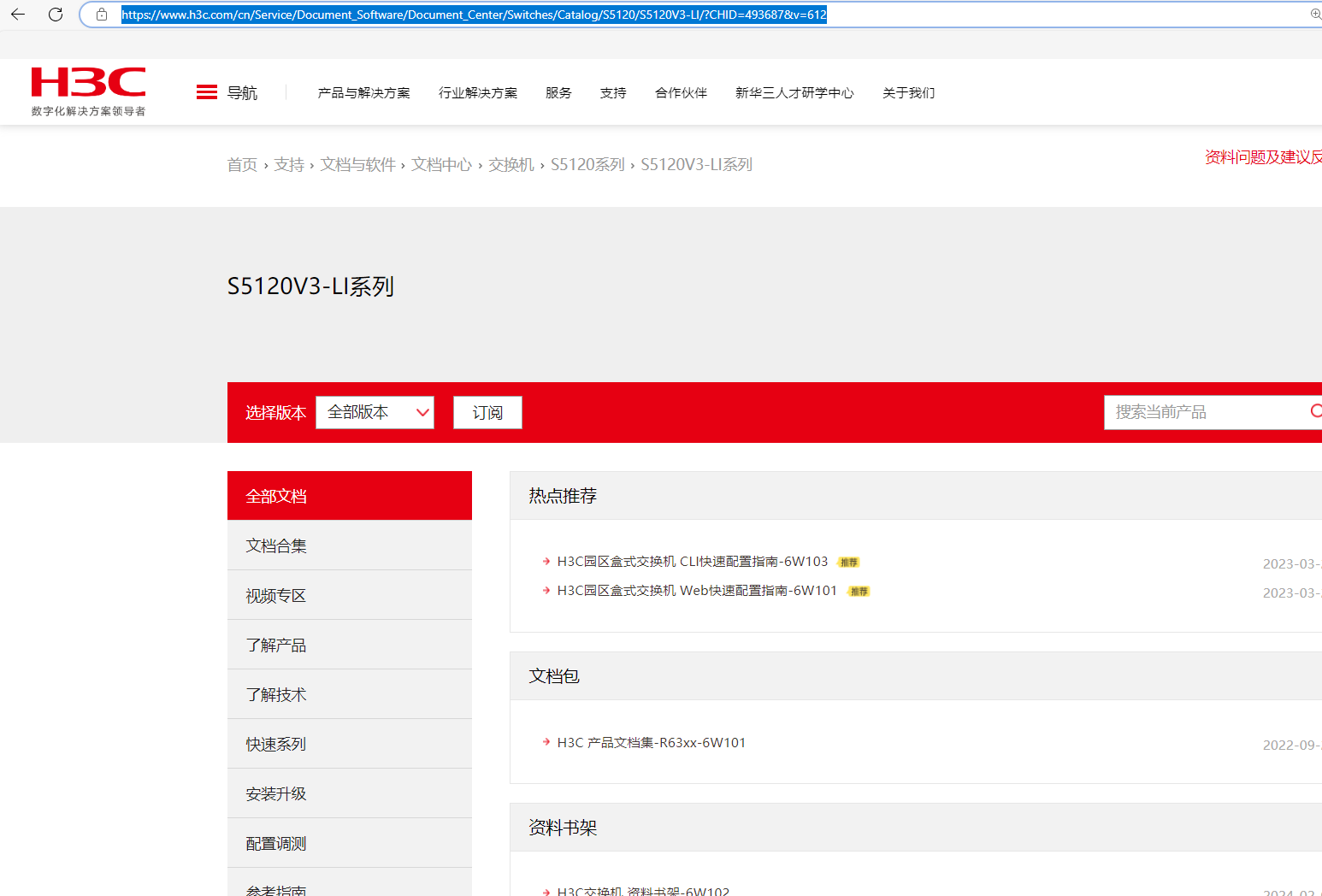
Task: Open H3C 产品文档集-R63xx-6W101
Action: pyautogui.click(x=652, y=743)
